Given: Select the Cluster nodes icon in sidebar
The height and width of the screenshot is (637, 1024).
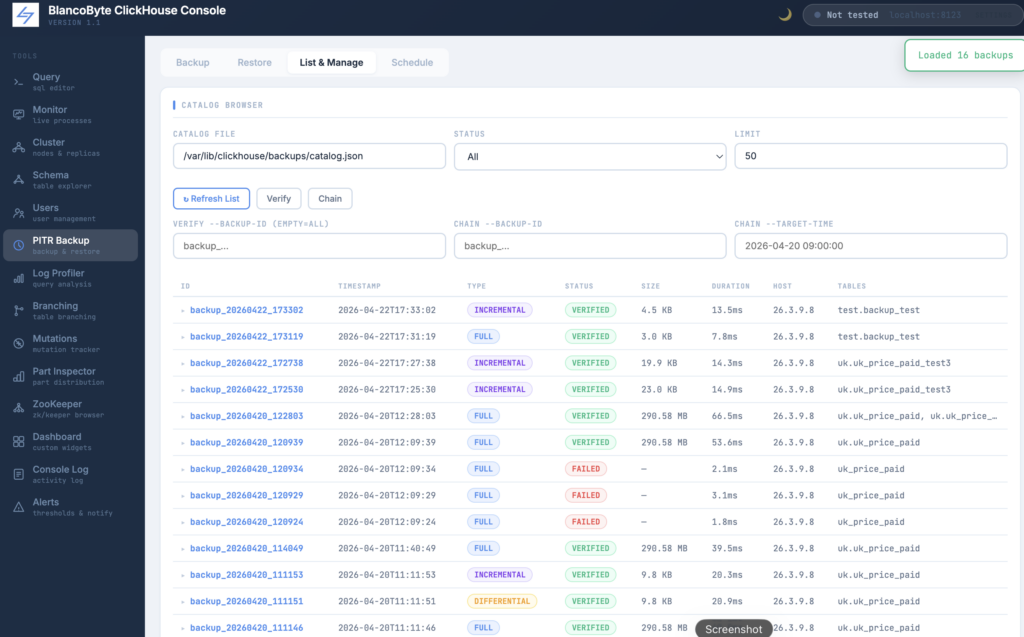Looking at the screenshot, I should pyautogui.click(x=18, y=148).
